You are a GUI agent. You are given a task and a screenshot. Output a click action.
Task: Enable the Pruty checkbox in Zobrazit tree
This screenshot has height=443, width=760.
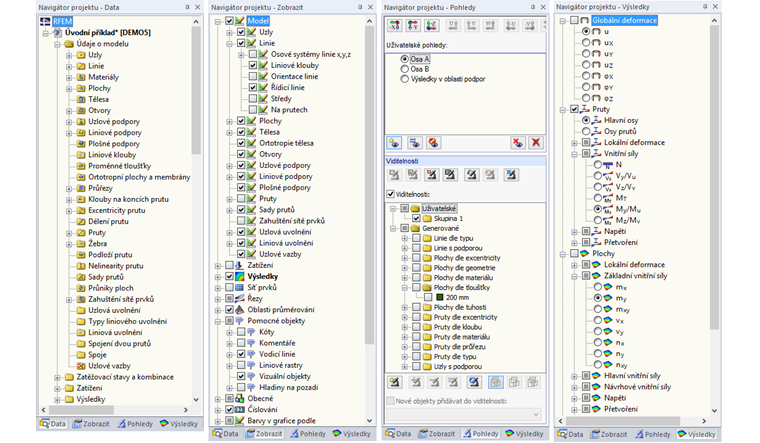[x=241, y=199]
